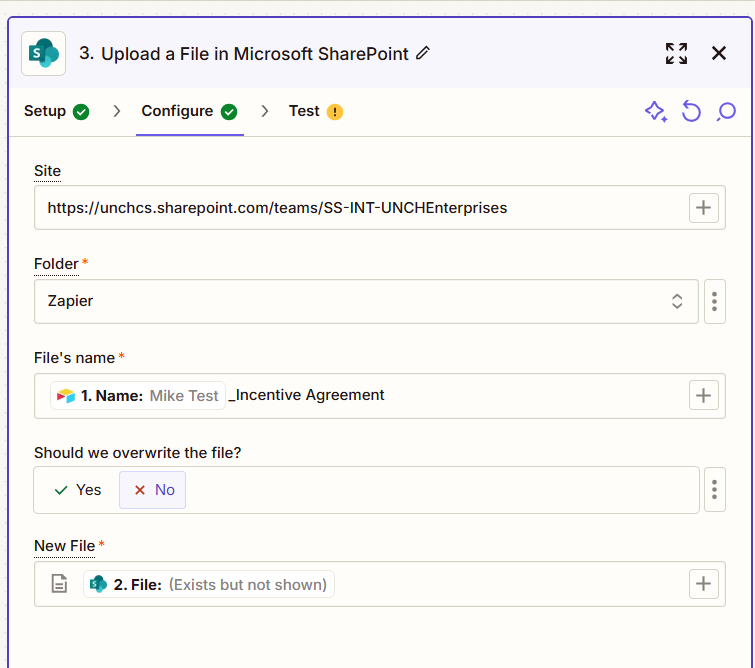Click the yellow warning icon beside Test

point(335,112)
